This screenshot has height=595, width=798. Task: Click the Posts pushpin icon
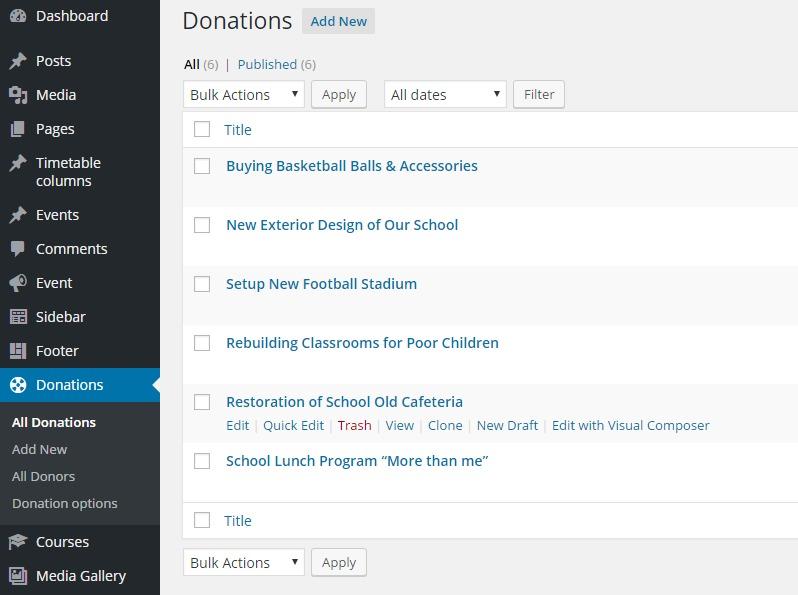18,61
